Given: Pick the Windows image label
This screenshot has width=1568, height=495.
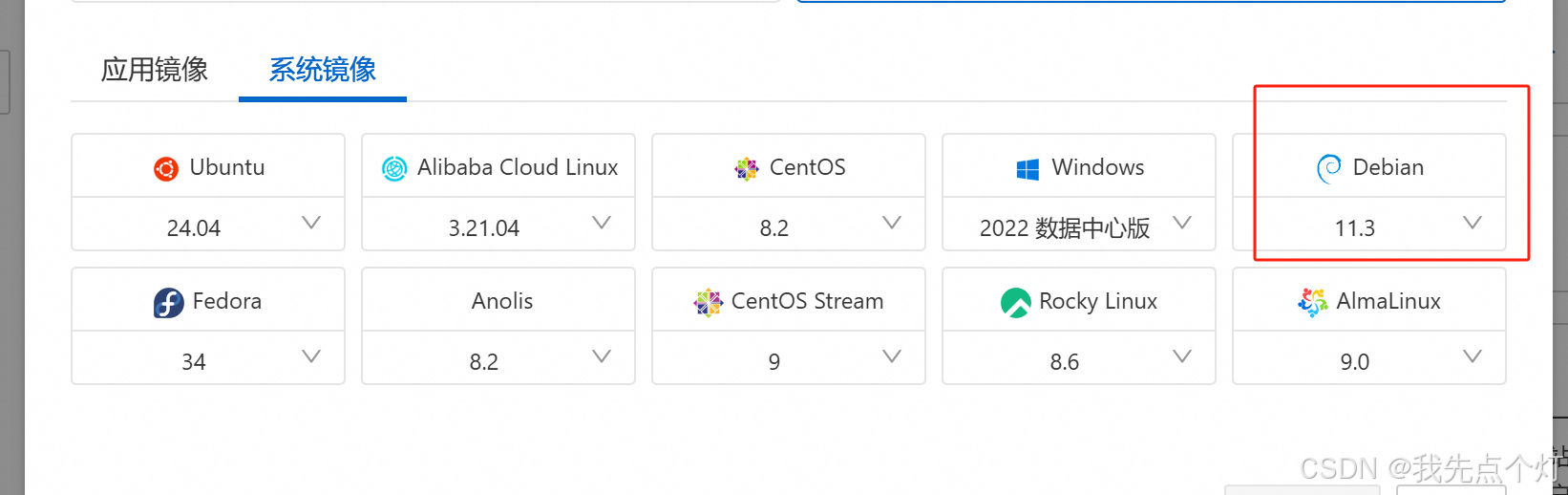Looking at the screenshot, I should [x=1098, y=167].
